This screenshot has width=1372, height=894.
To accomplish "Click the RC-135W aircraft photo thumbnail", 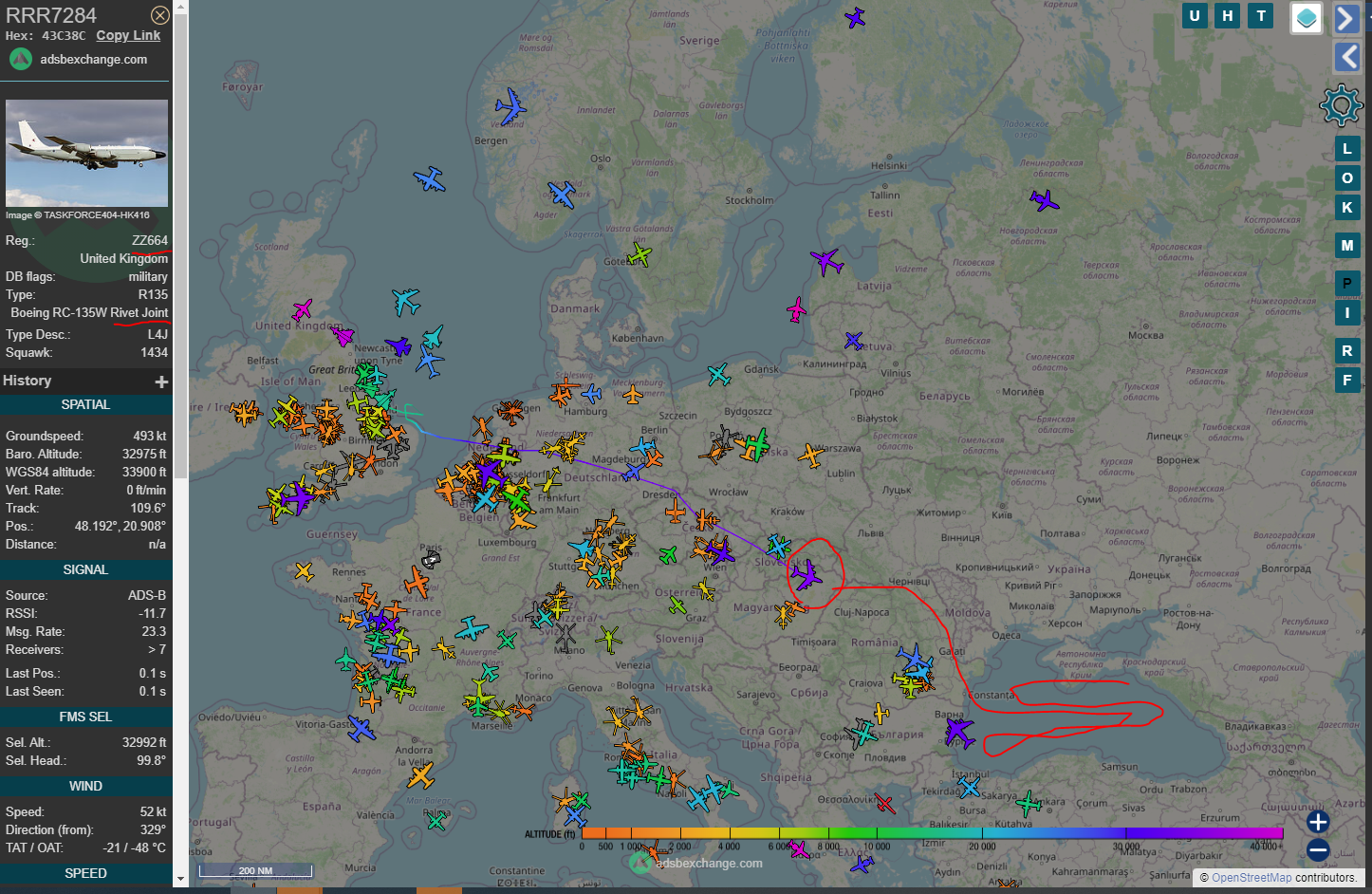I will 86,153.
